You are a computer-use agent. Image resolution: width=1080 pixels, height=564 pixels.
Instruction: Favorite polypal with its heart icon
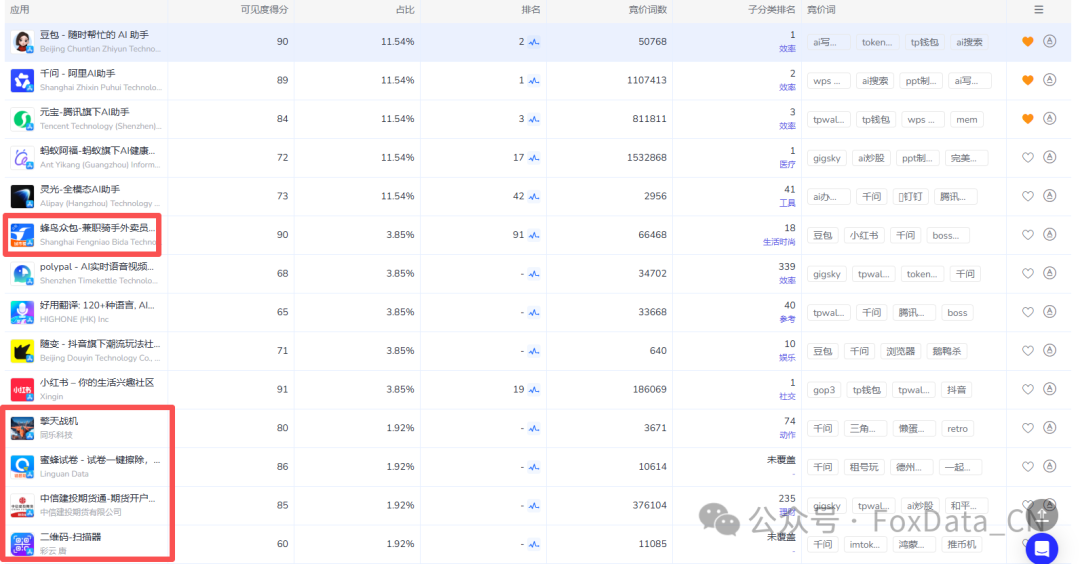coord(1027,273)
